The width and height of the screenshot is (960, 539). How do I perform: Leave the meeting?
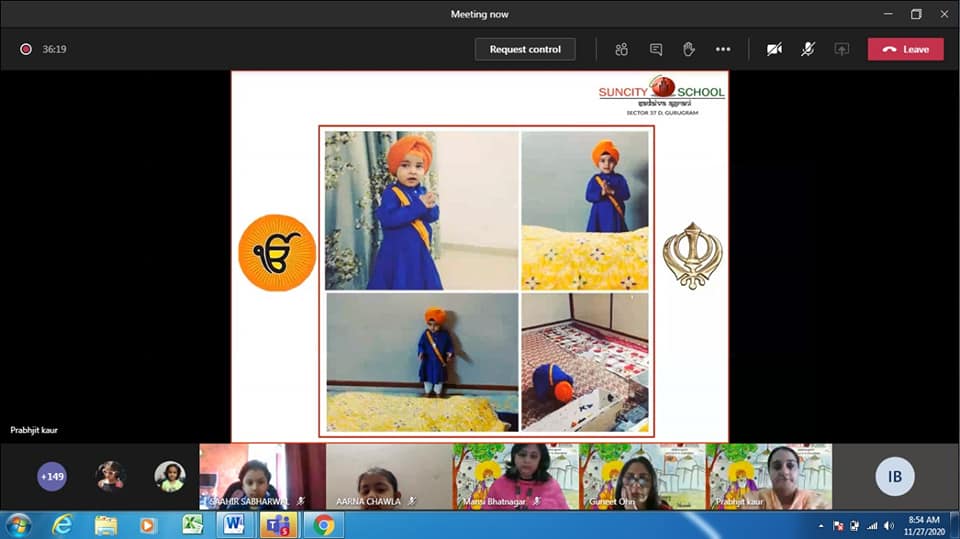906,49
